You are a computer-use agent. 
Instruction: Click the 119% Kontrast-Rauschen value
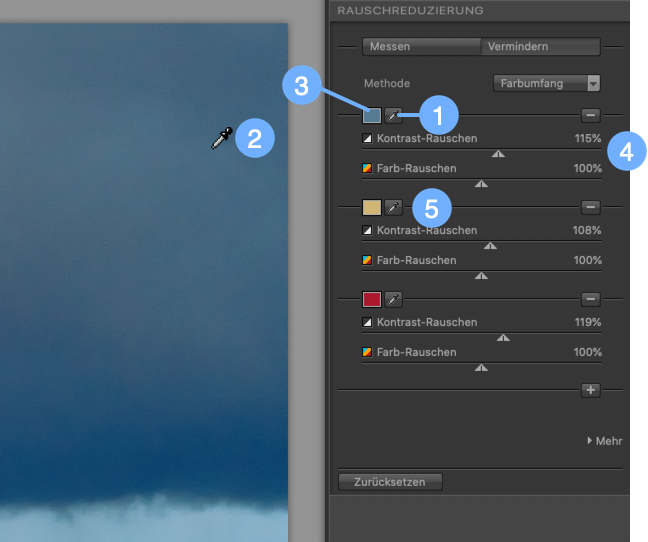click(588, 322)
